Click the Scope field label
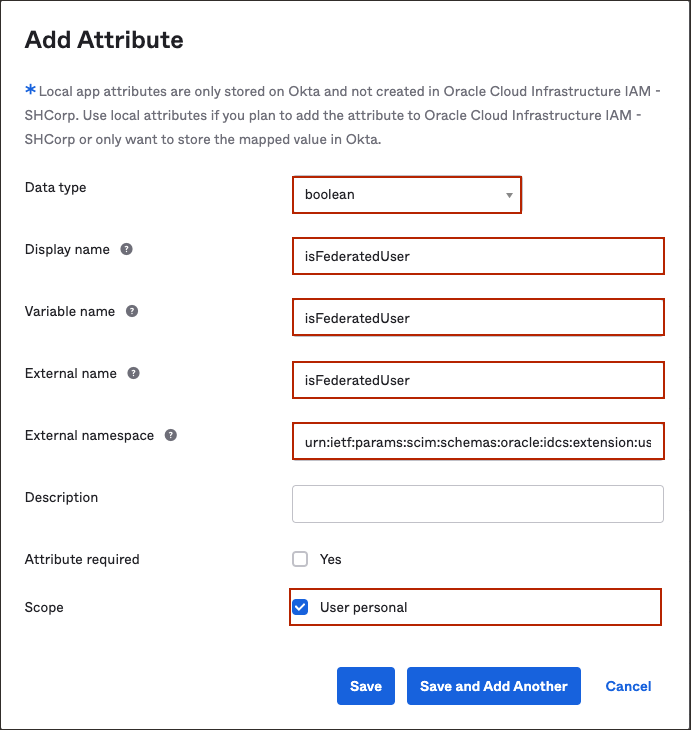The height and width of the screenshot is (730, 691). (x=46, y=607)
